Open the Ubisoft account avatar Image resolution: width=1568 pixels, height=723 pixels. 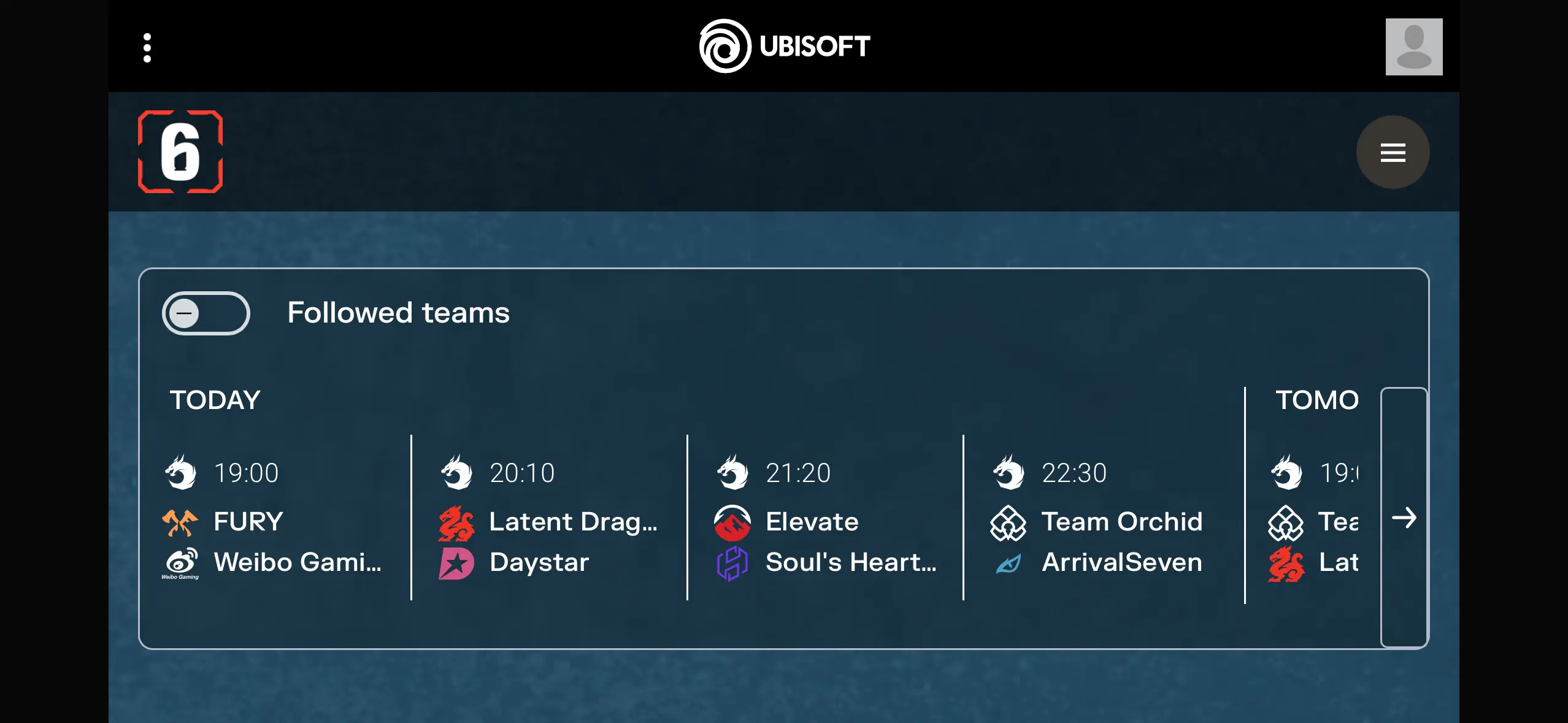[x=1413, y=47]
